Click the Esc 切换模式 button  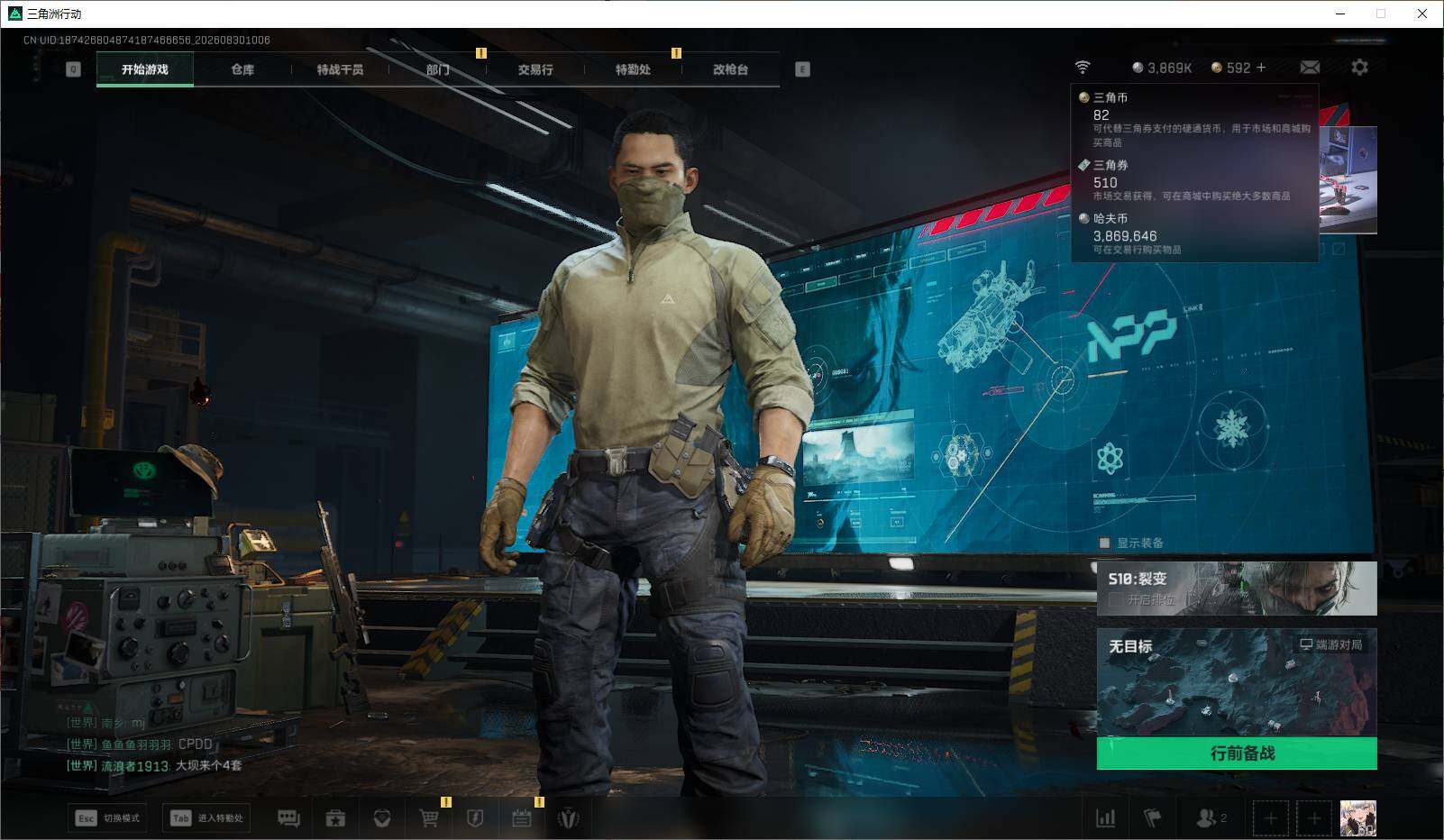tap(107, 818)
